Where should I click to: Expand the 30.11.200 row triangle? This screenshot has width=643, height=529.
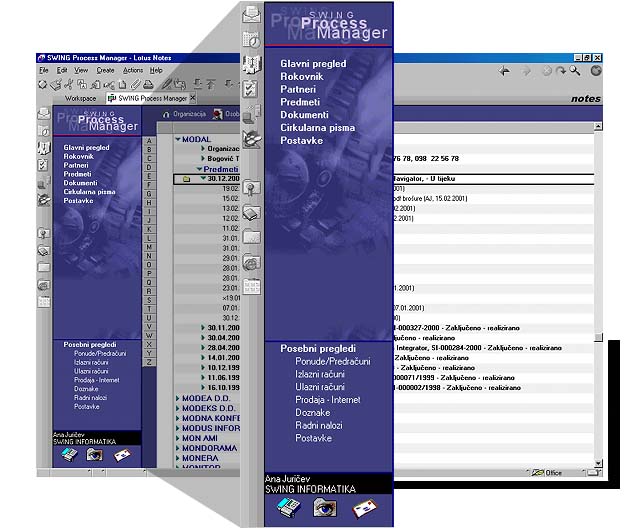(x=203, y=328)
